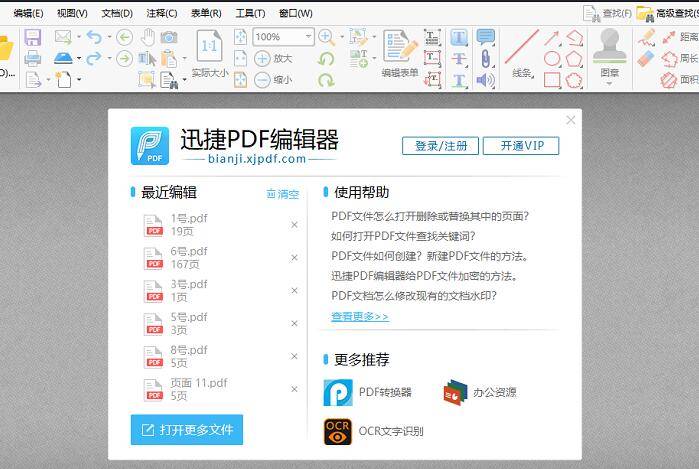
Task: Click the Snapshot camera tool
Action: point(170,37)
